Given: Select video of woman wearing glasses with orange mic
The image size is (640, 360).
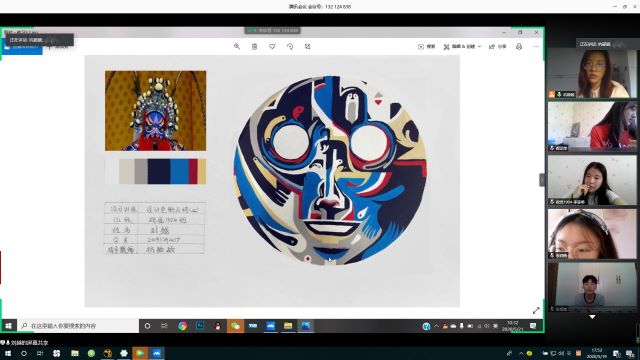Looking at the screenshot, I should pyautogui.click(x=592, y=73).
